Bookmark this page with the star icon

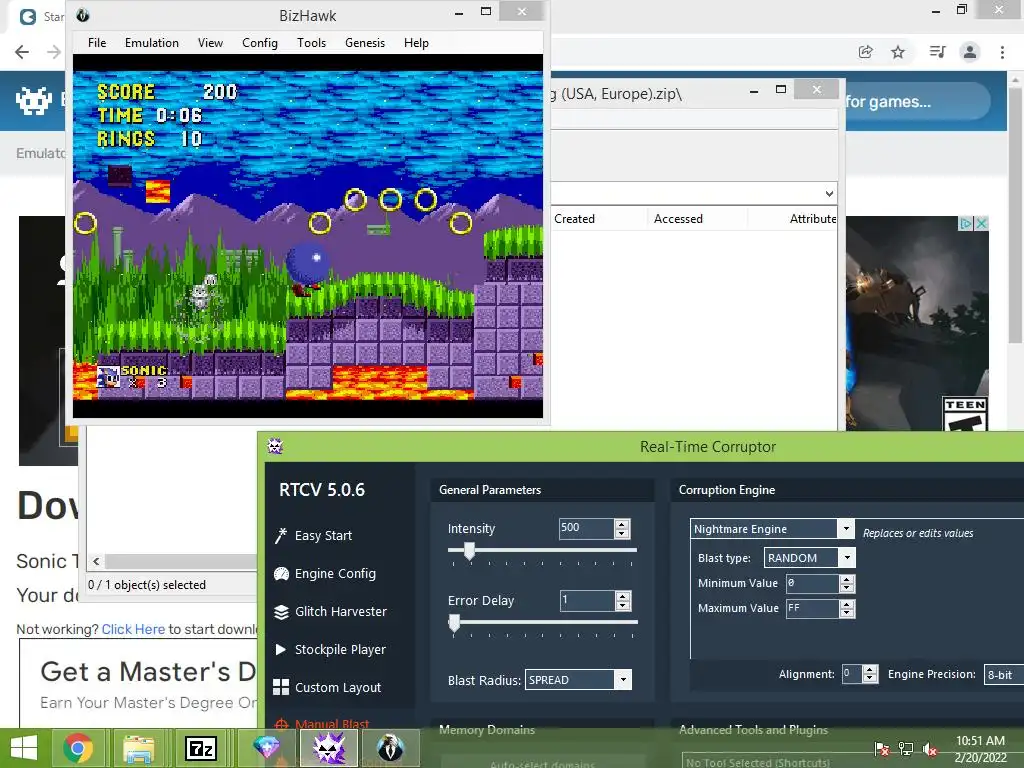[898, 52]
